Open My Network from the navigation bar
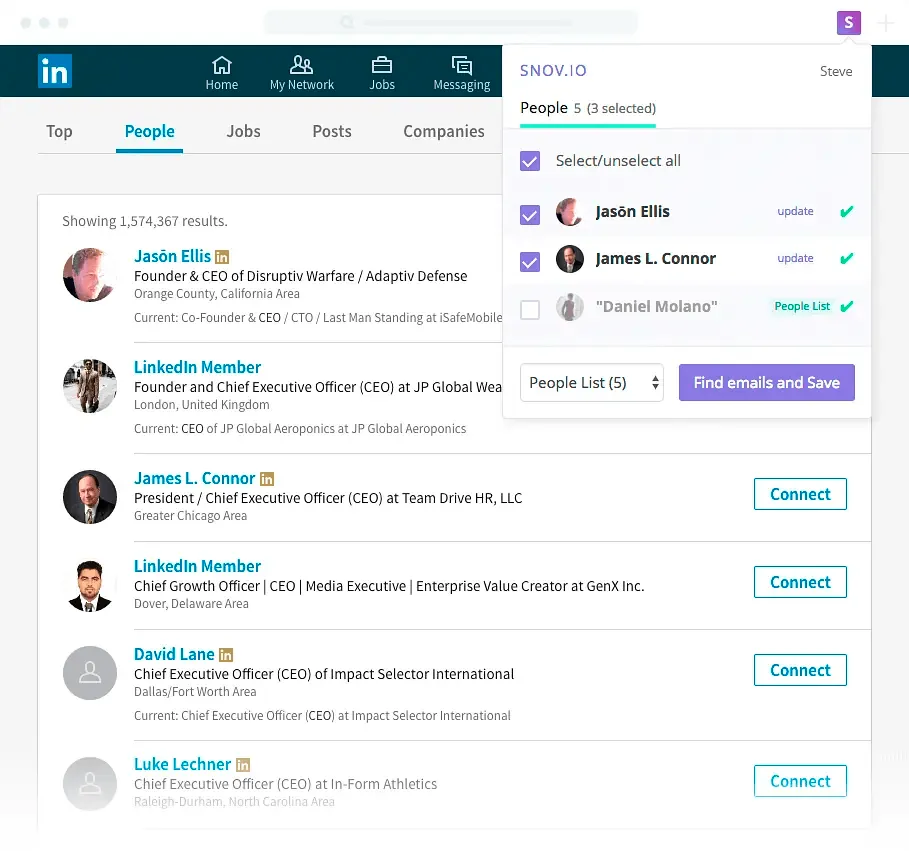 [301, 65]
